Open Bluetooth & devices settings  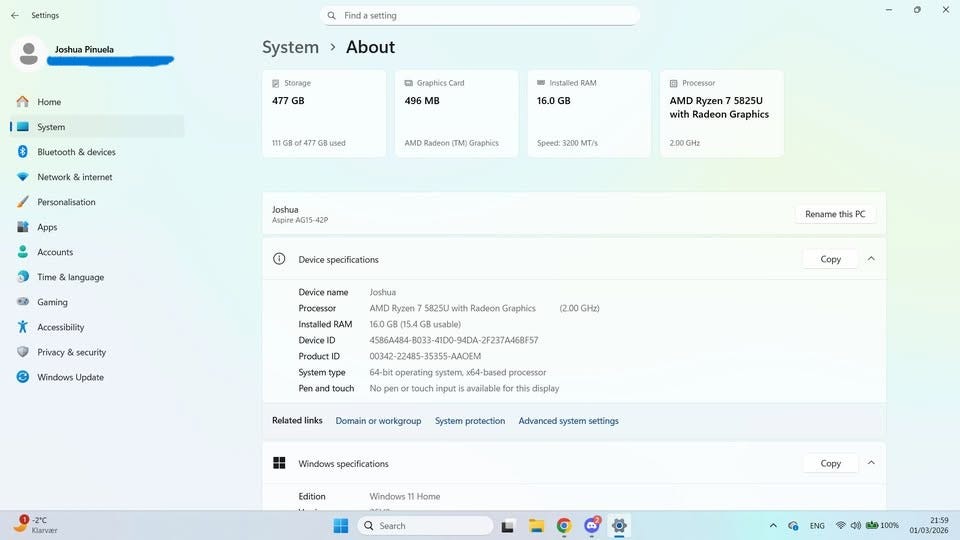97,152
